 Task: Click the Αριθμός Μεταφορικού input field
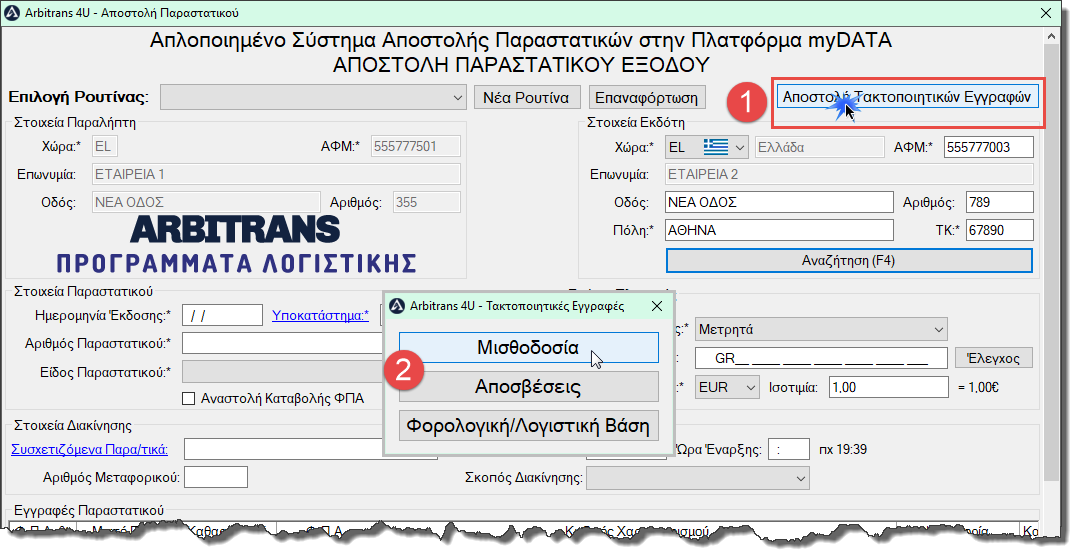(216, 478)
